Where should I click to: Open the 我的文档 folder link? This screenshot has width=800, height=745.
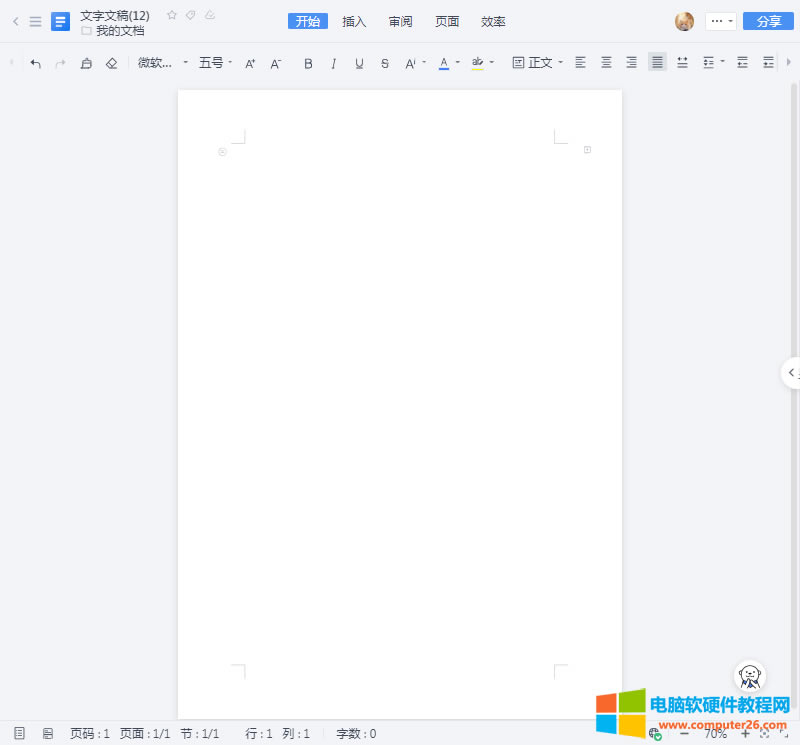pos(119,31)
